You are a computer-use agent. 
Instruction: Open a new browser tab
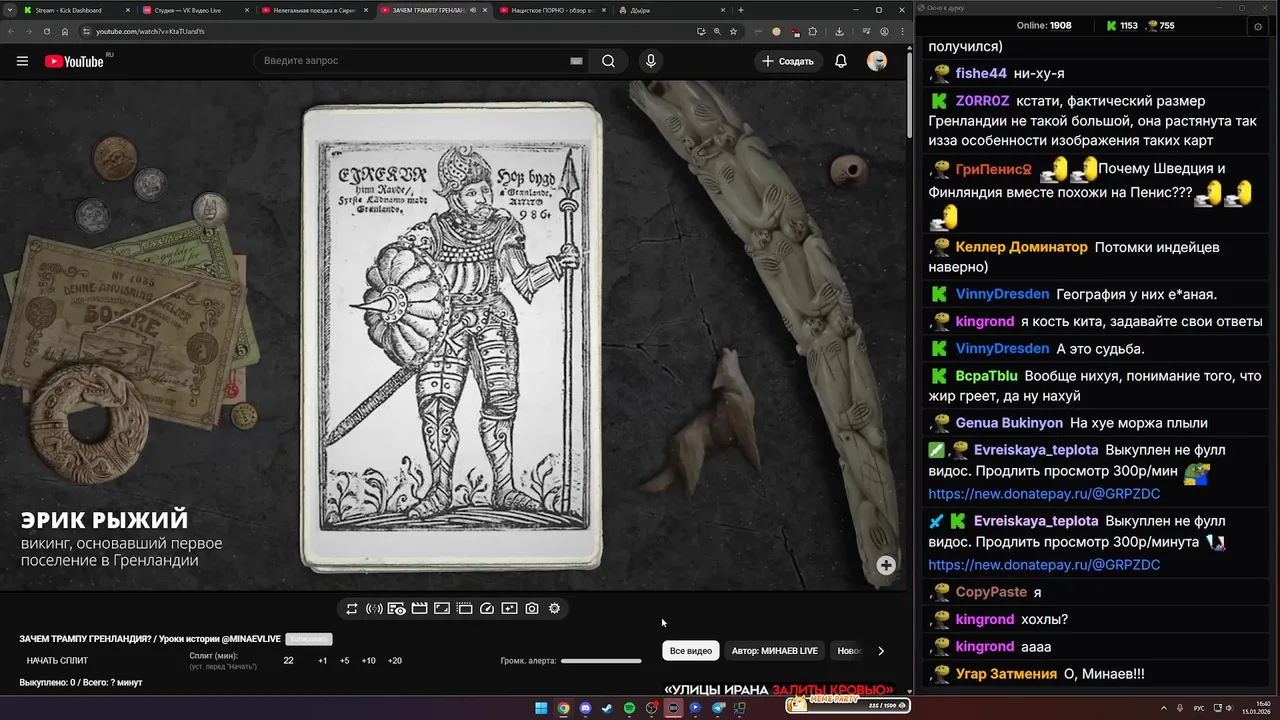point(740,10)
